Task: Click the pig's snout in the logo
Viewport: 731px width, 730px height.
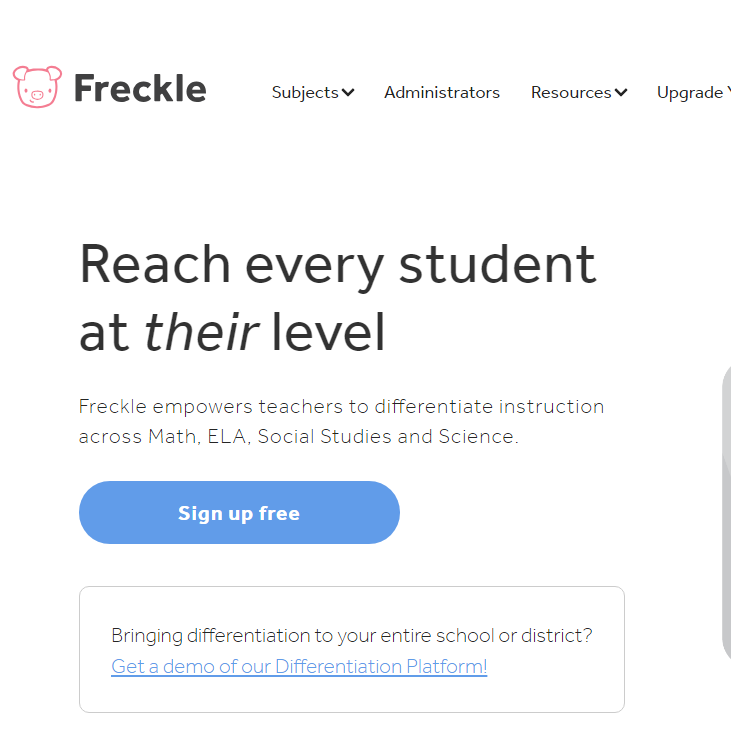Action: 37,96
